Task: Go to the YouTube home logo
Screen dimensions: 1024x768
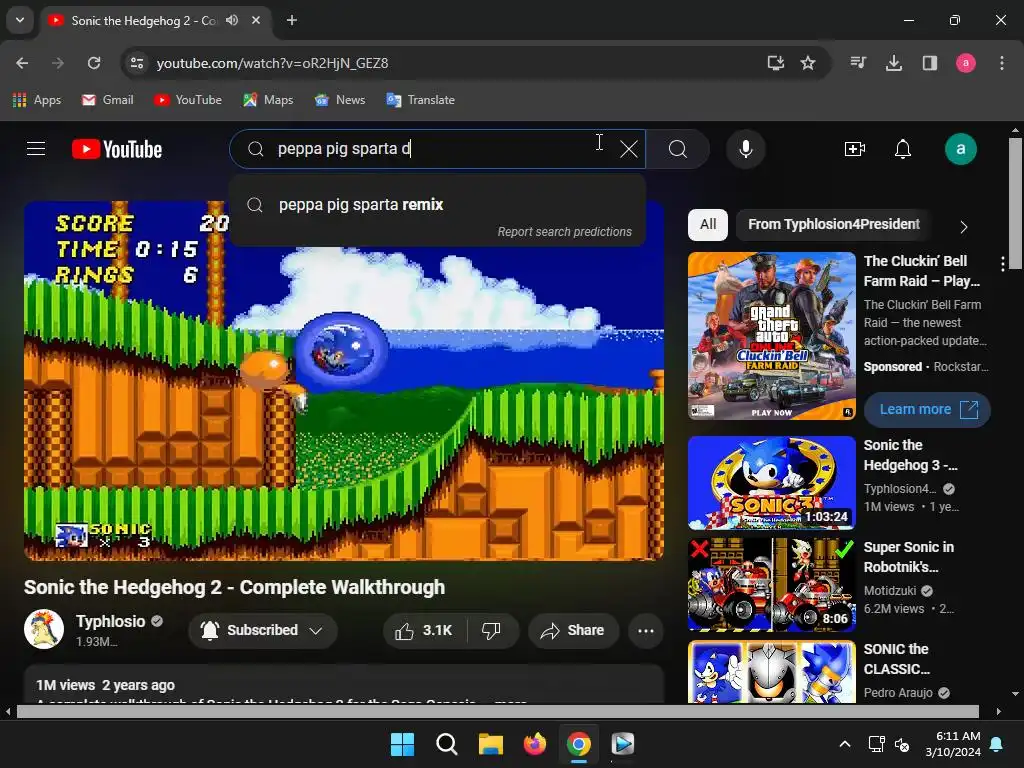Action: click(x=117, y=150)
